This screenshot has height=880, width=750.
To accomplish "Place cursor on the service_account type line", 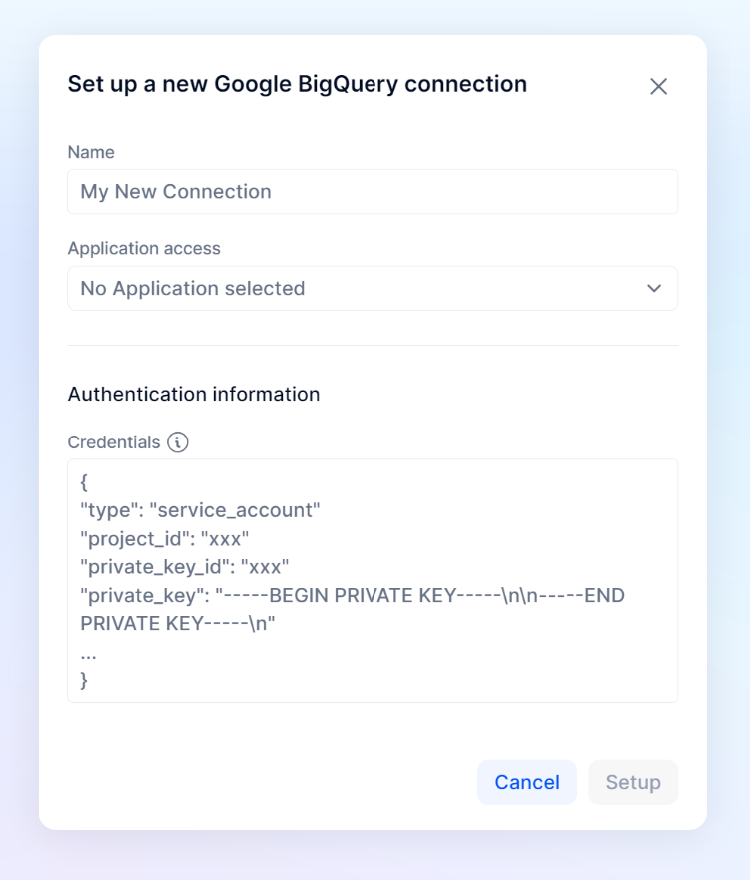I will [200, 510].
